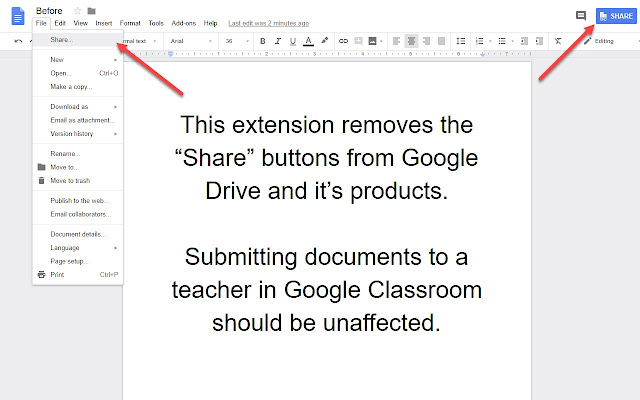This screenshot has height=400, width=640.
Task: Click the document title Before
Action: coord(49,11)
